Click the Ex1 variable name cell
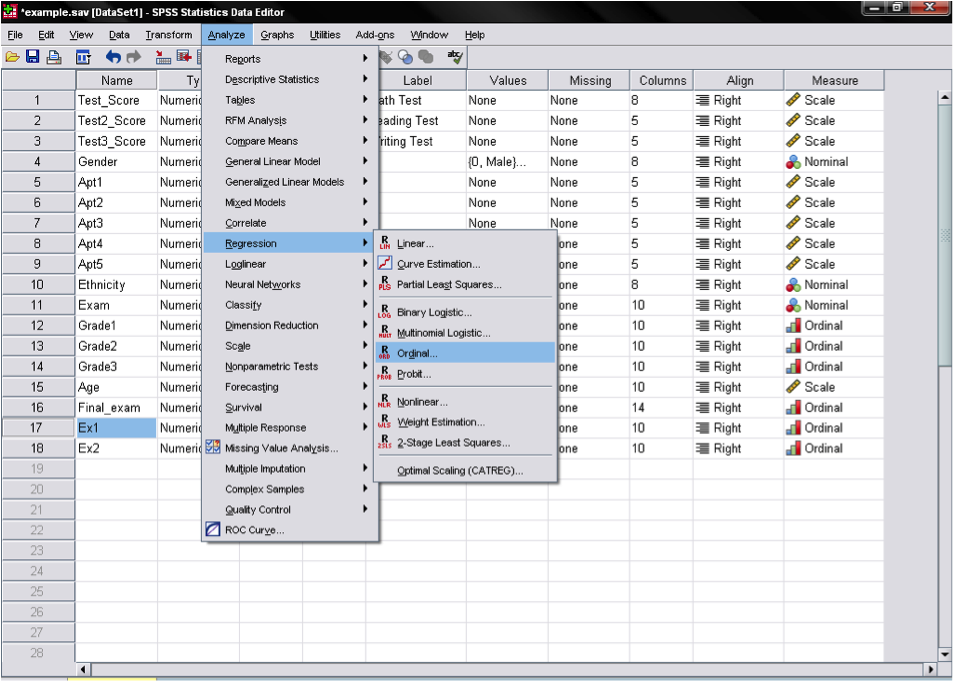This screenshot has height=681, width=953. [x=115, y=428]
